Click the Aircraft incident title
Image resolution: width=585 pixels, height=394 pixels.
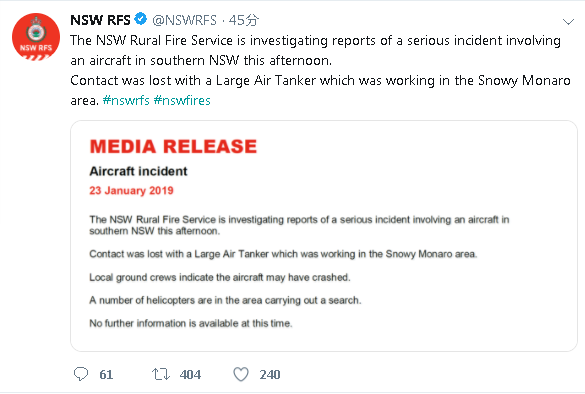[x=138, y=171]
